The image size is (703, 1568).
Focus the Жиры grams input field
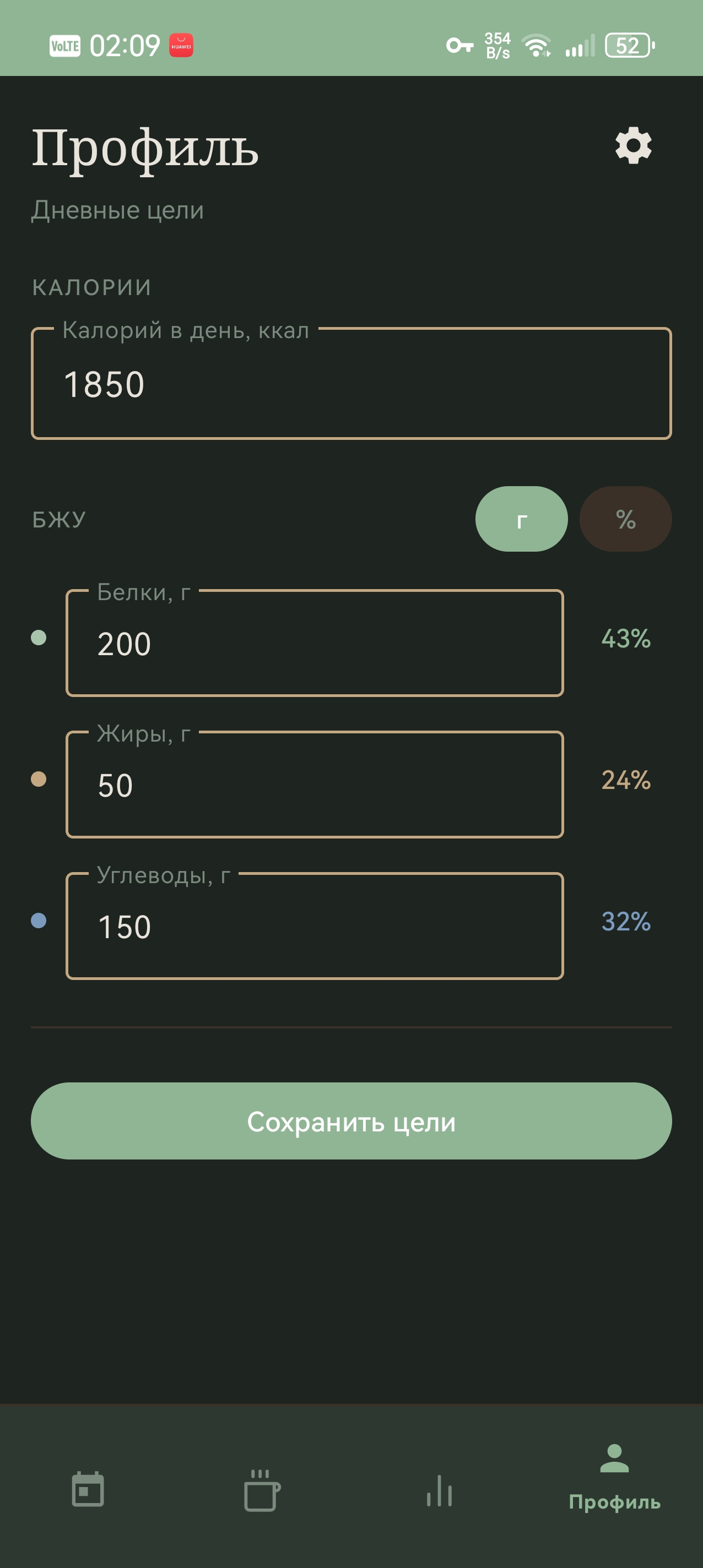click(315, 785)
